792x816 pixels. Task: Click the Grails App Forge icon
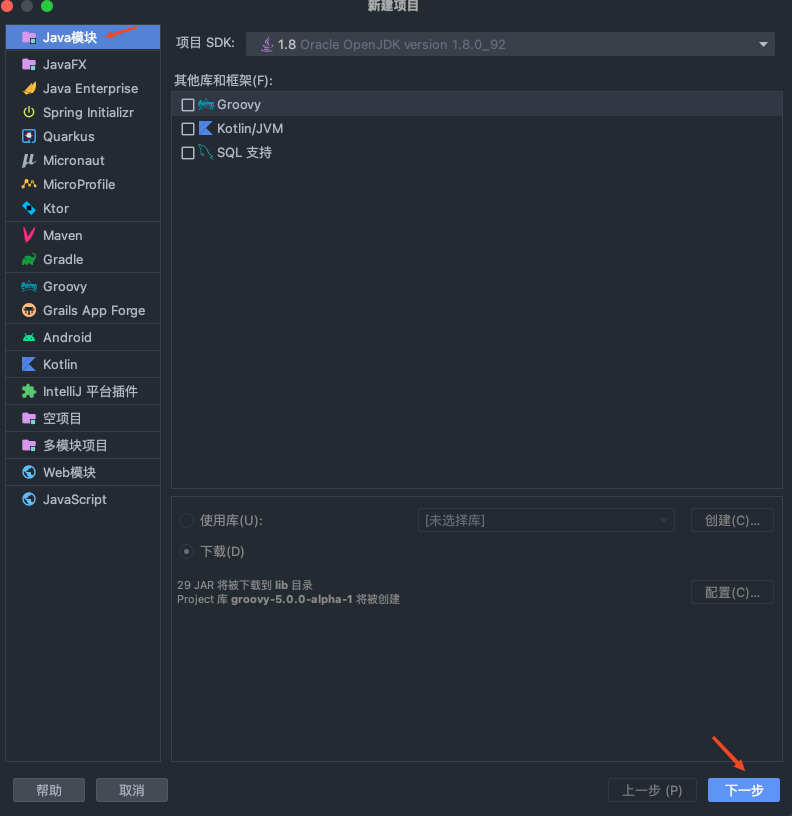(x=29, y=311)
